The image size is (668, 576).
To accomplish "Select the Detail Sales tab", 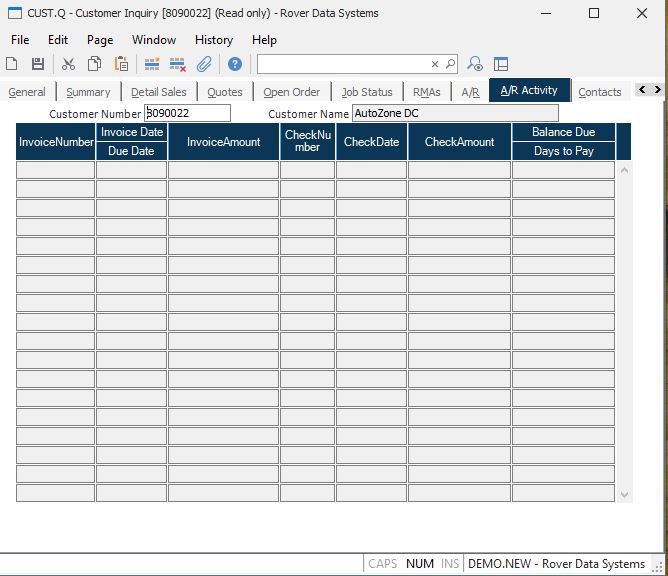I will click(x=158, y=92).
